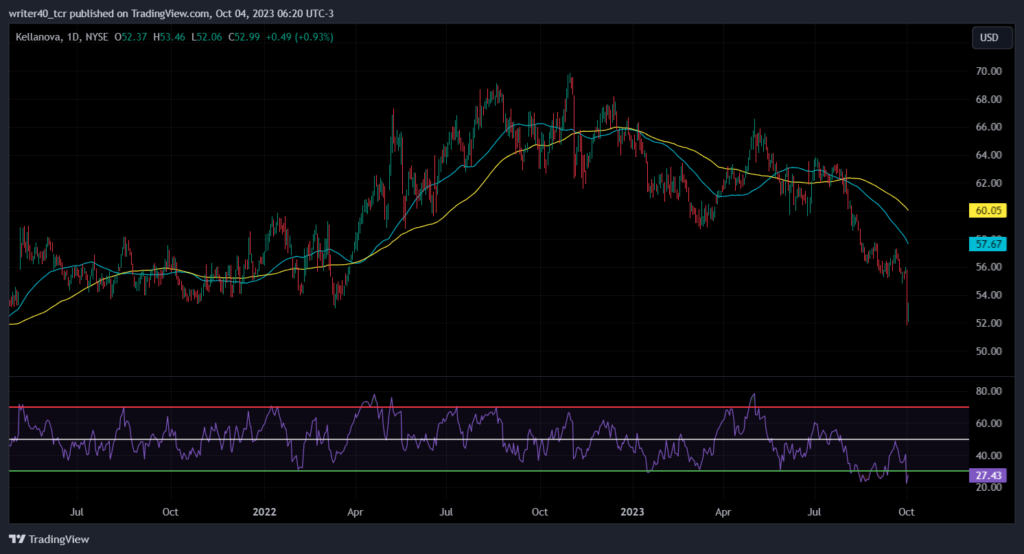Click the cyan 57.67 moving average price label
Viewport: 1024px width, 554px height.
(987, 244)
